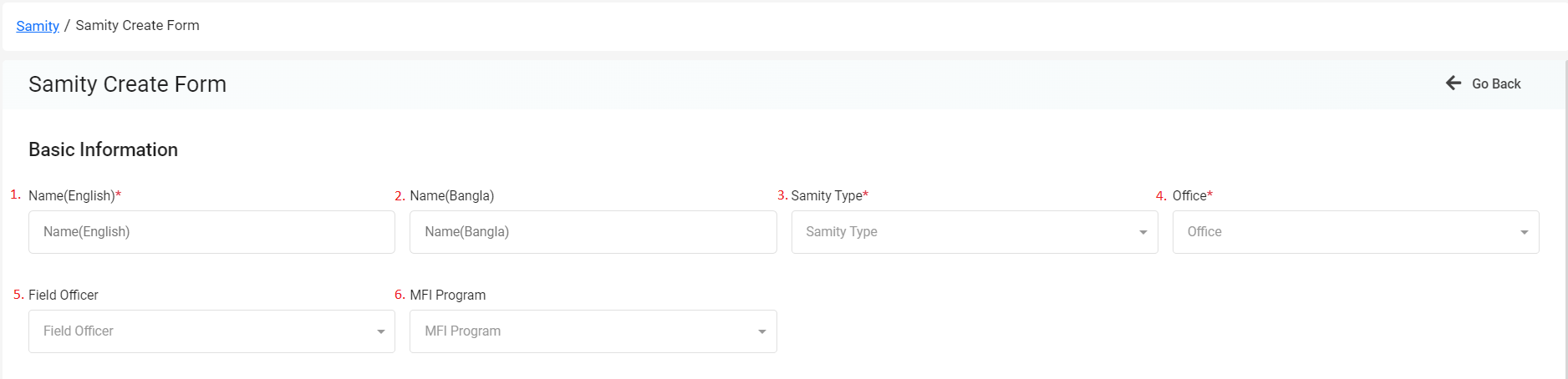Open the Samity breadcrumb link
The width and height of the screenshot is (1568, 379).
38,26
